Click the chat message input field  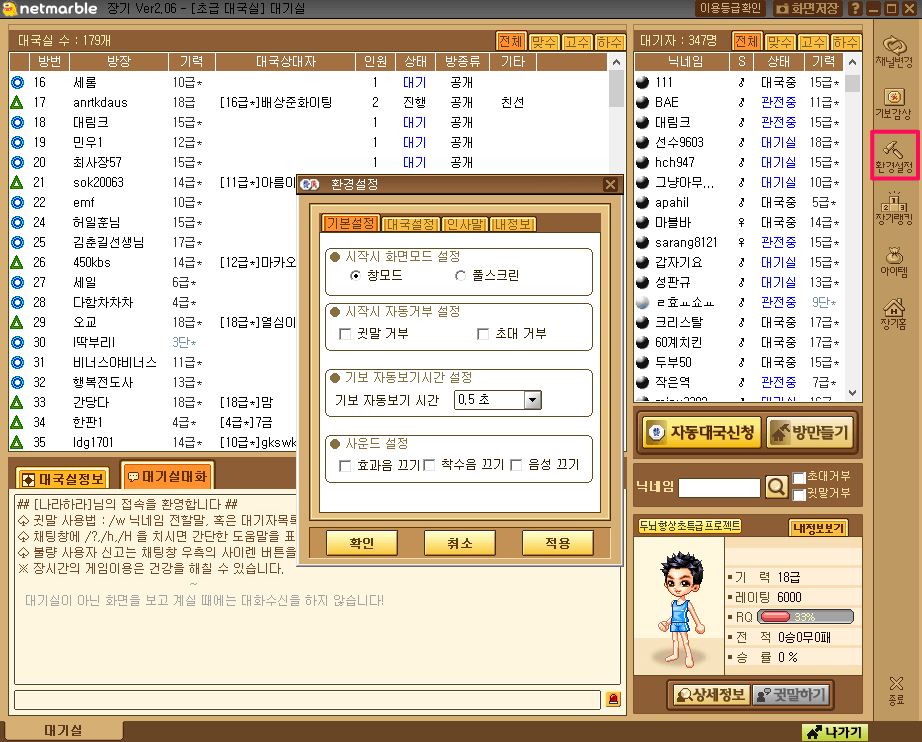tap(307, 699)
